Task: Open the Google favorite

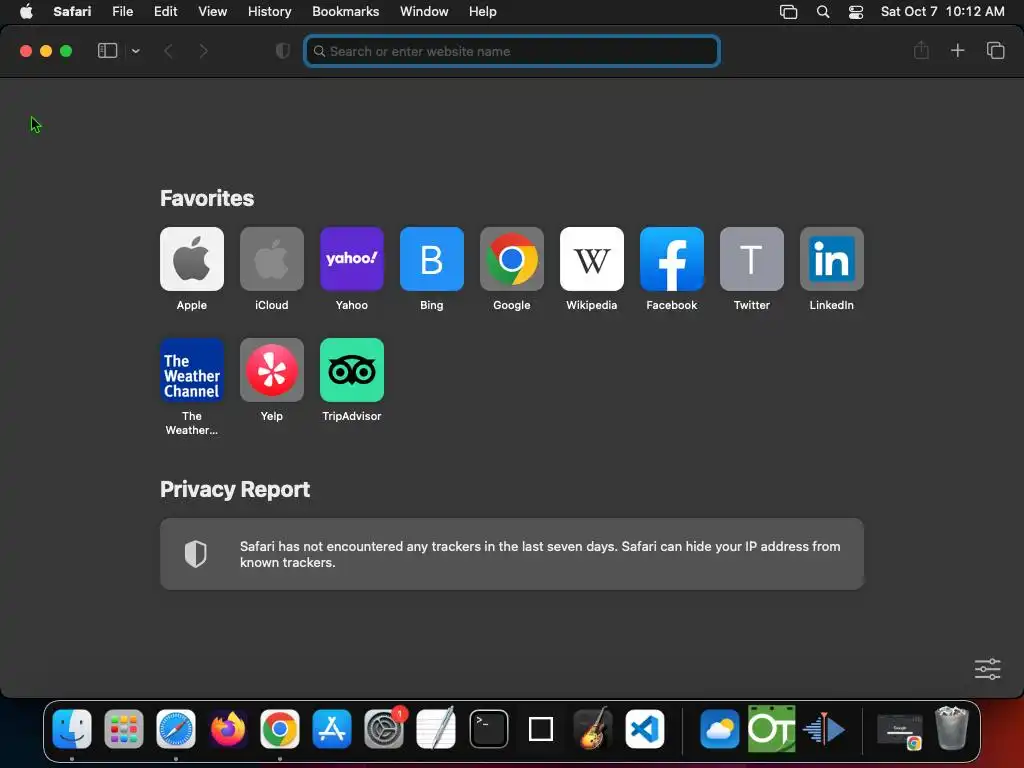Action: tap(511, 259)
